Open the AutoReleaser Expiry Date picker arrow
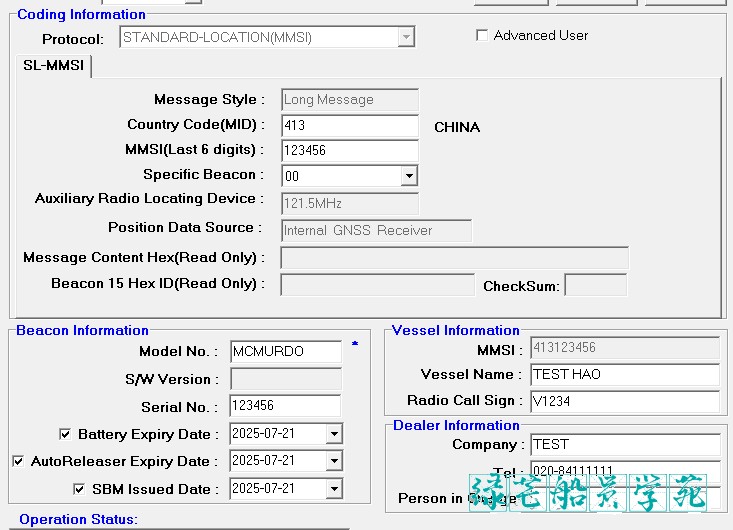 click(x=334, y=461)
